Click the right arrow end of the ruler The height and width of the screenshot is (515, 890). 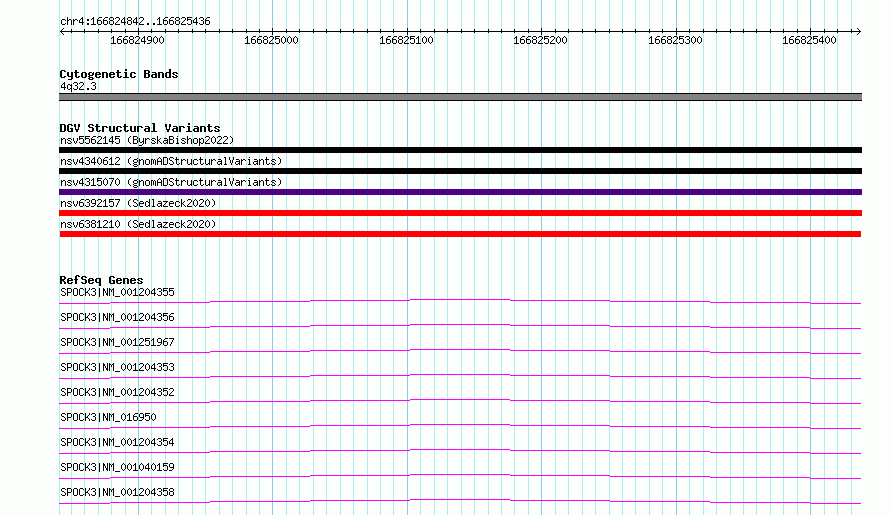click(858, 31)
